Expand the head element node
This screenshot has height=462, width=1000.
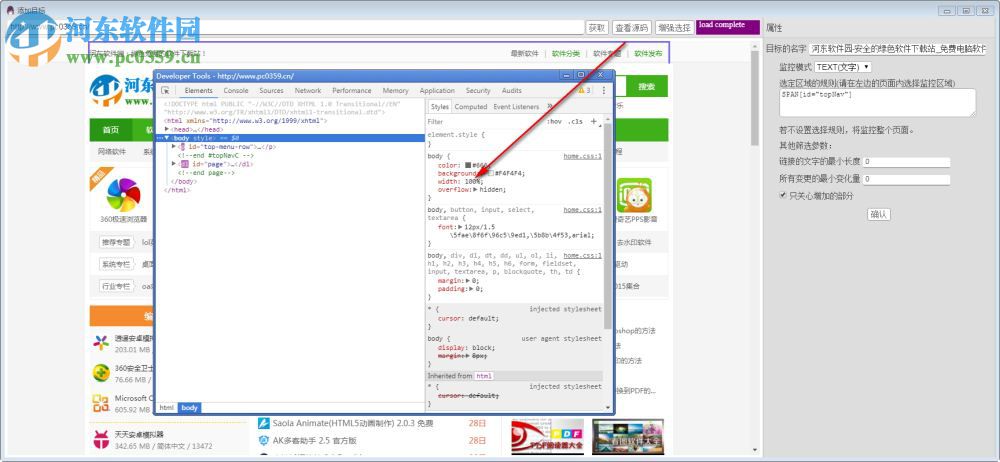tap(167, 129)
